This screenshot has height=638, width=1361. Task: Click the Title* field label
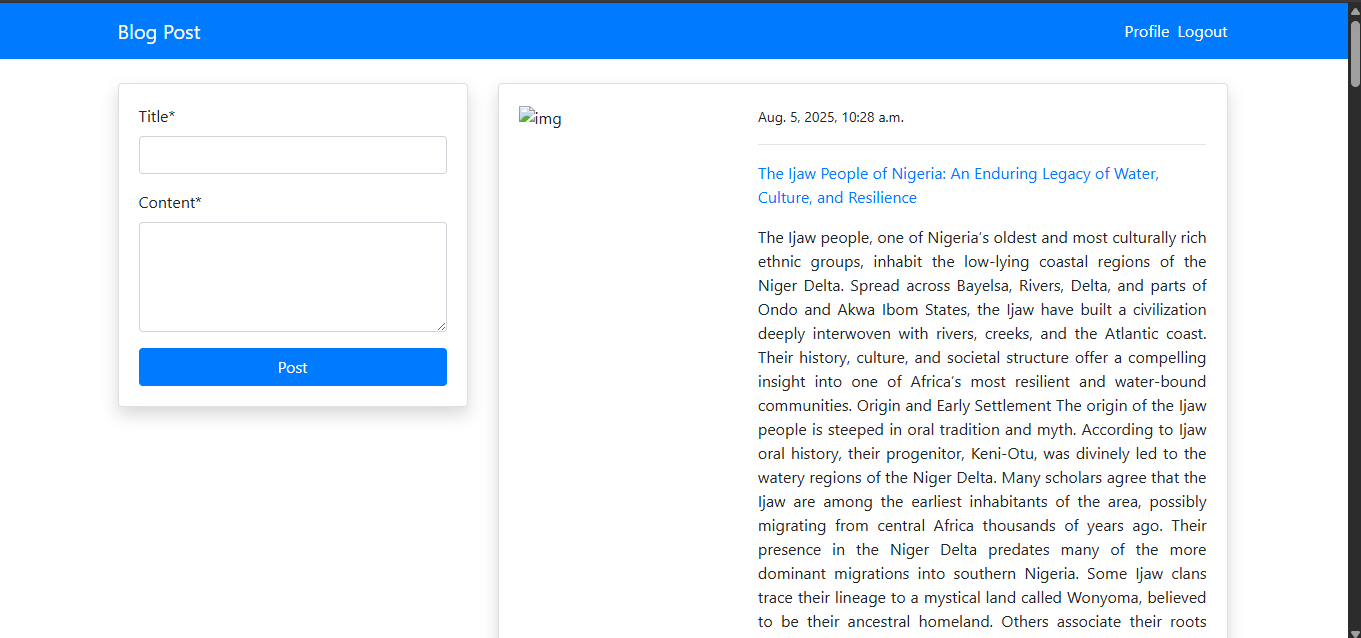tap(157, 117)
